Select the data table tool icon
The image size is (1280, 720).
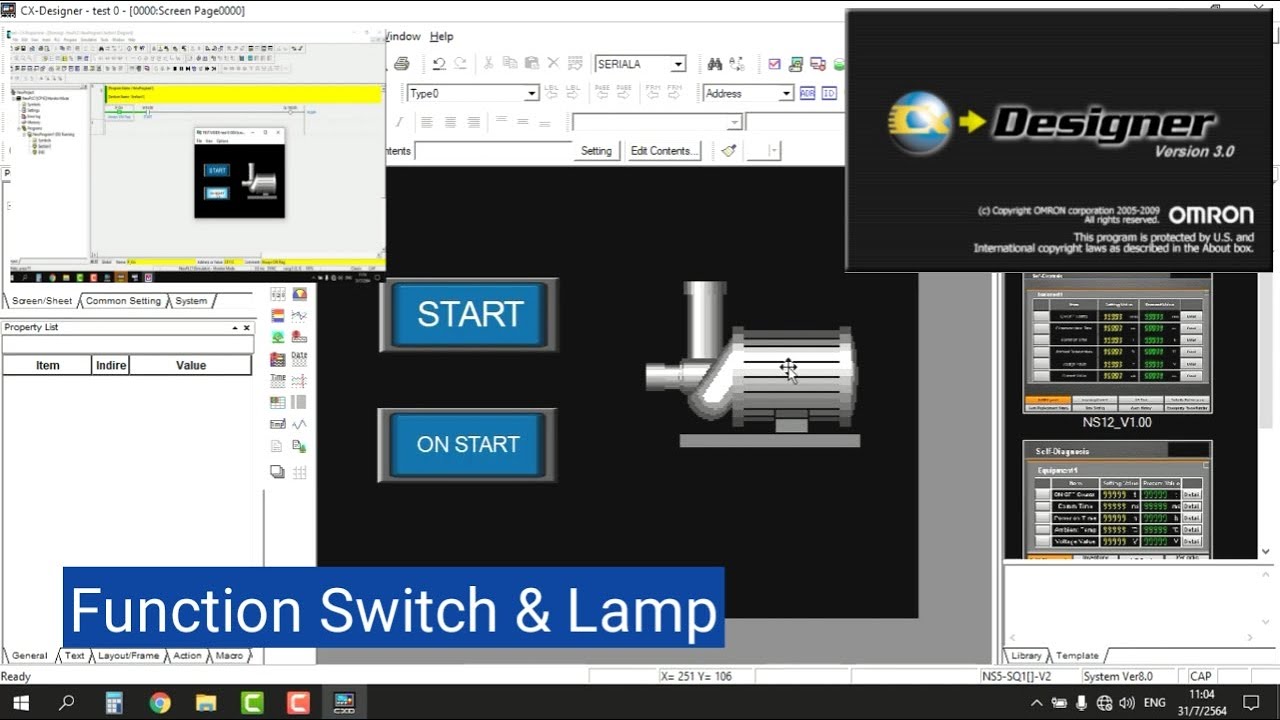278,403
